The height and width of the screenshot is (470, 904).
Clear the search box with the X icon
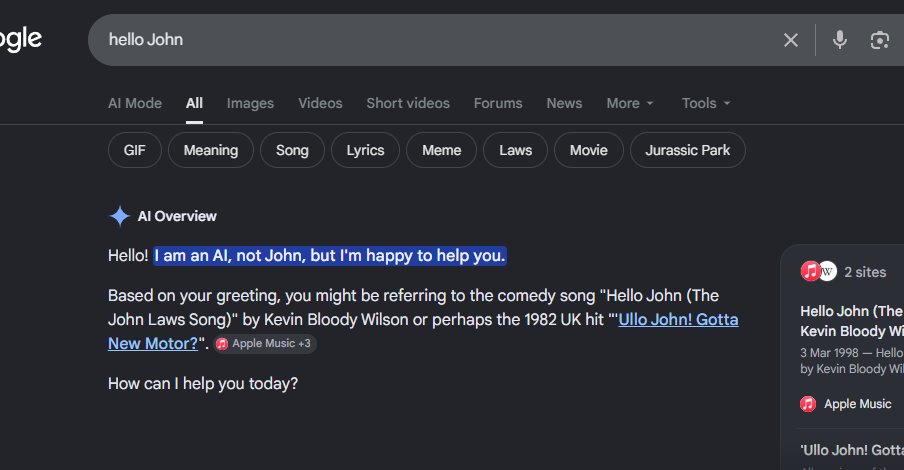[790, 40]
